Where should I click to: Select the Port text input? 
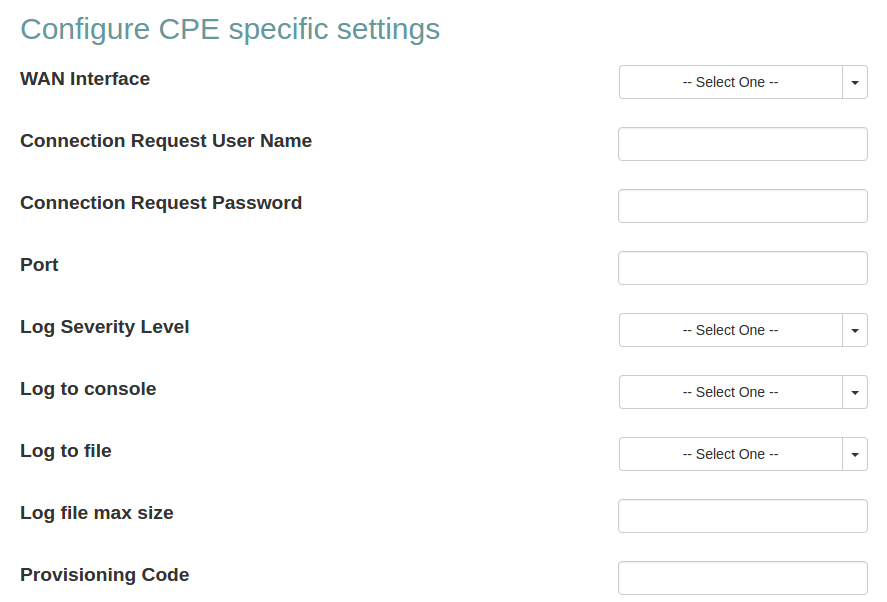tap(742, 268)
